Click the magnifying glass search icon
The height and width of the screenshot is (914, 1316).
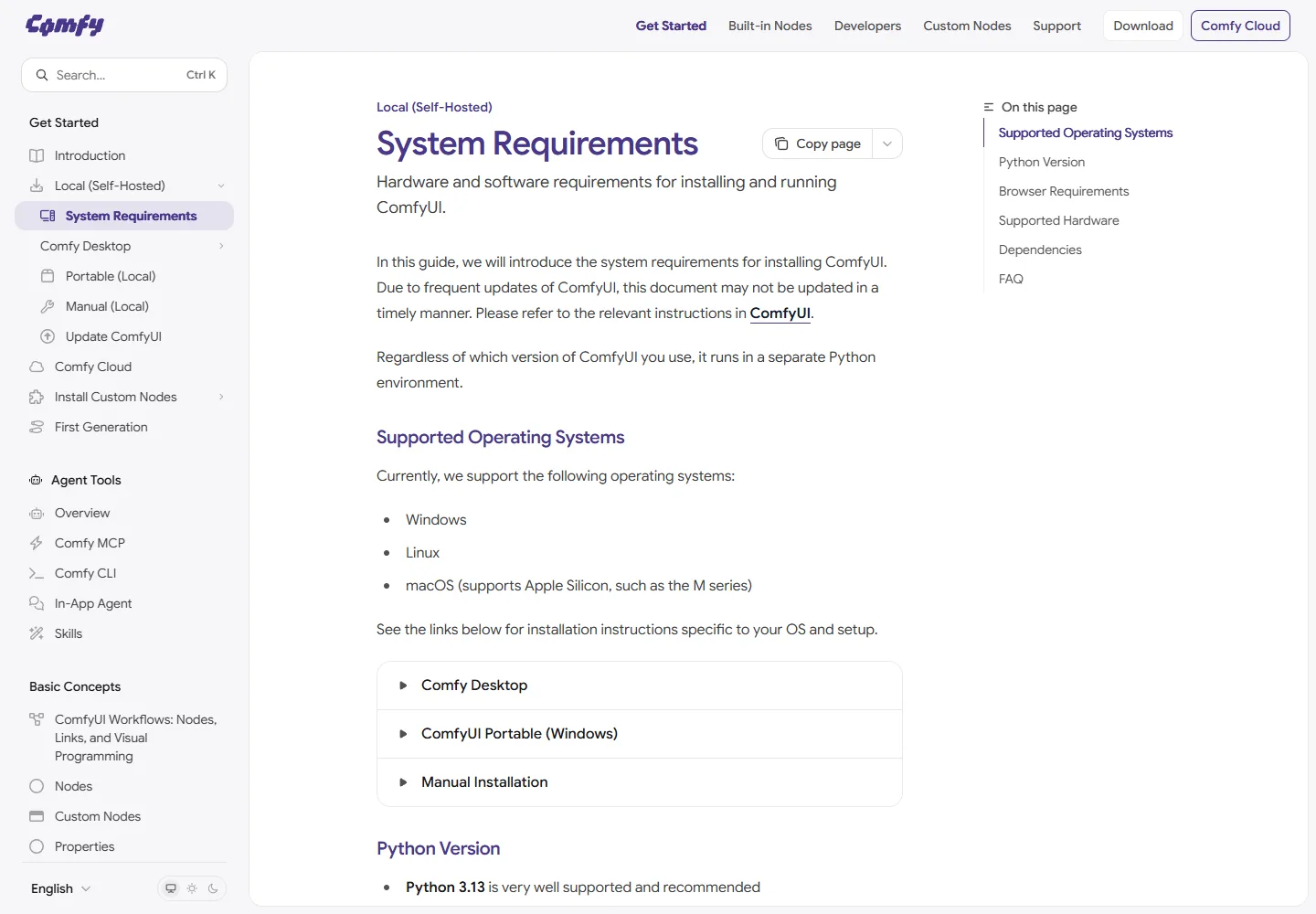coord(42,75)
